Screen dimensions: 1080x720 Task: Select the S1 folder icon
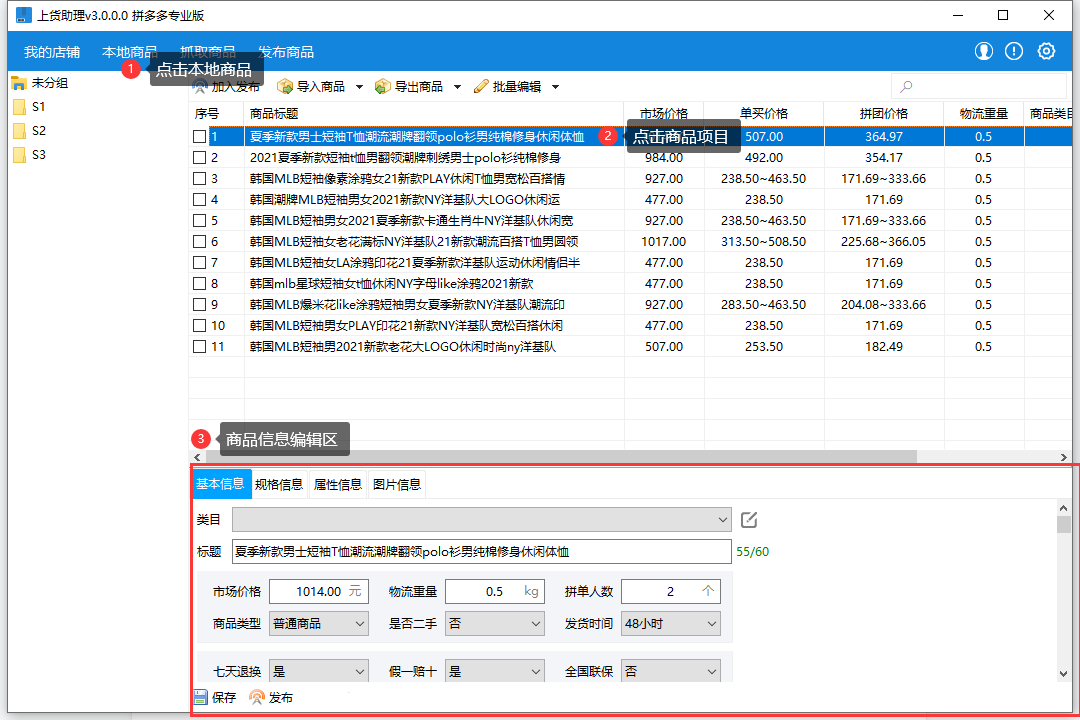pyautogui.click(x=19, y=107)
